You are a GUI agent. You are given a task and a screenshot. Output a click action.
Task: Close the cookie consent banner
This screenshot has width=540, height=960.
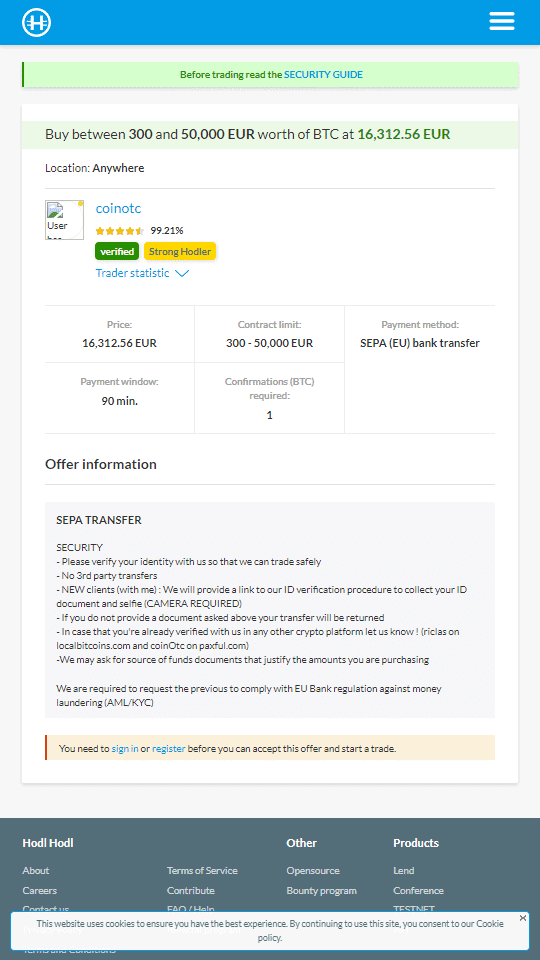pos(522,918)
